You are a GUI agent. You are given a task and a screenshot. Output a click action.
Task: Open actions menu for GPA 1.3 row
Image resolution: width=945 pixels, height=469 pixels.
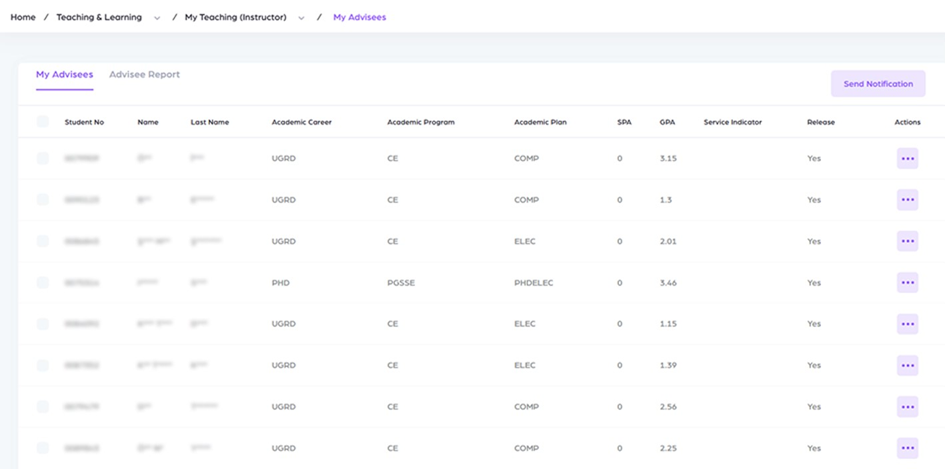point(907,200)
